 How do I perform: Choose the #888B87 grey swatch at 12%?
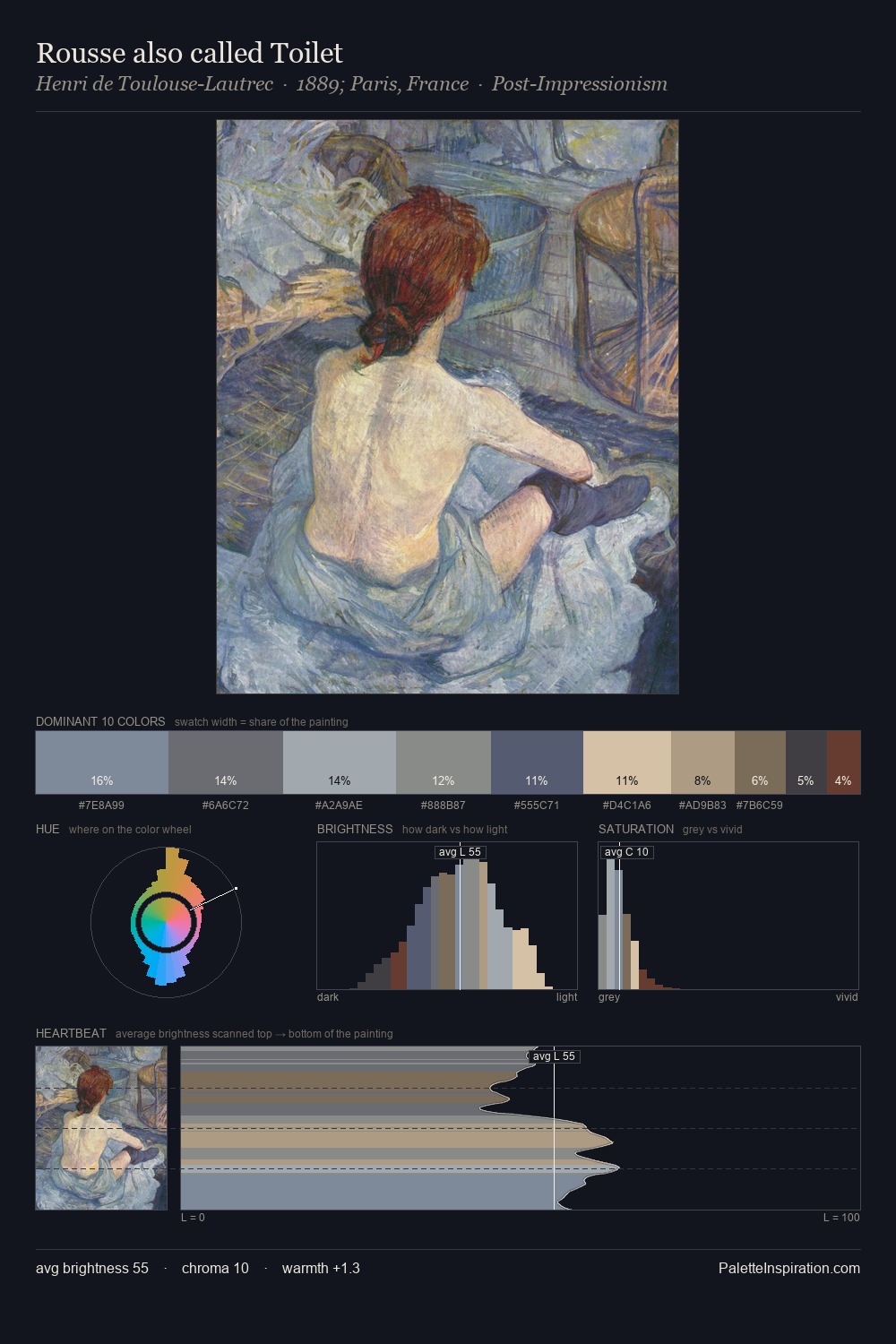click(x=444, y=762)
